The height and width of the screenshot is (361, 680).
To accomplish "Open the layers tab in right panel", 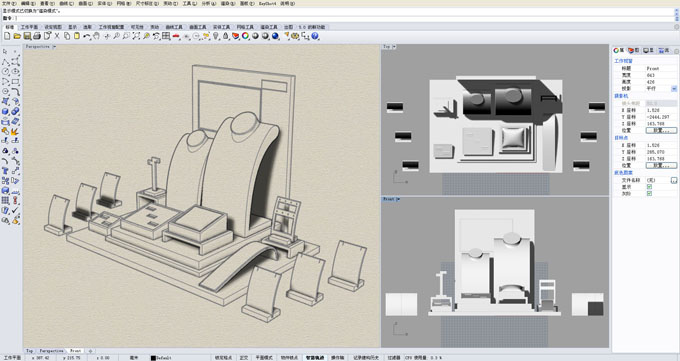I will [x=634, y=51].
